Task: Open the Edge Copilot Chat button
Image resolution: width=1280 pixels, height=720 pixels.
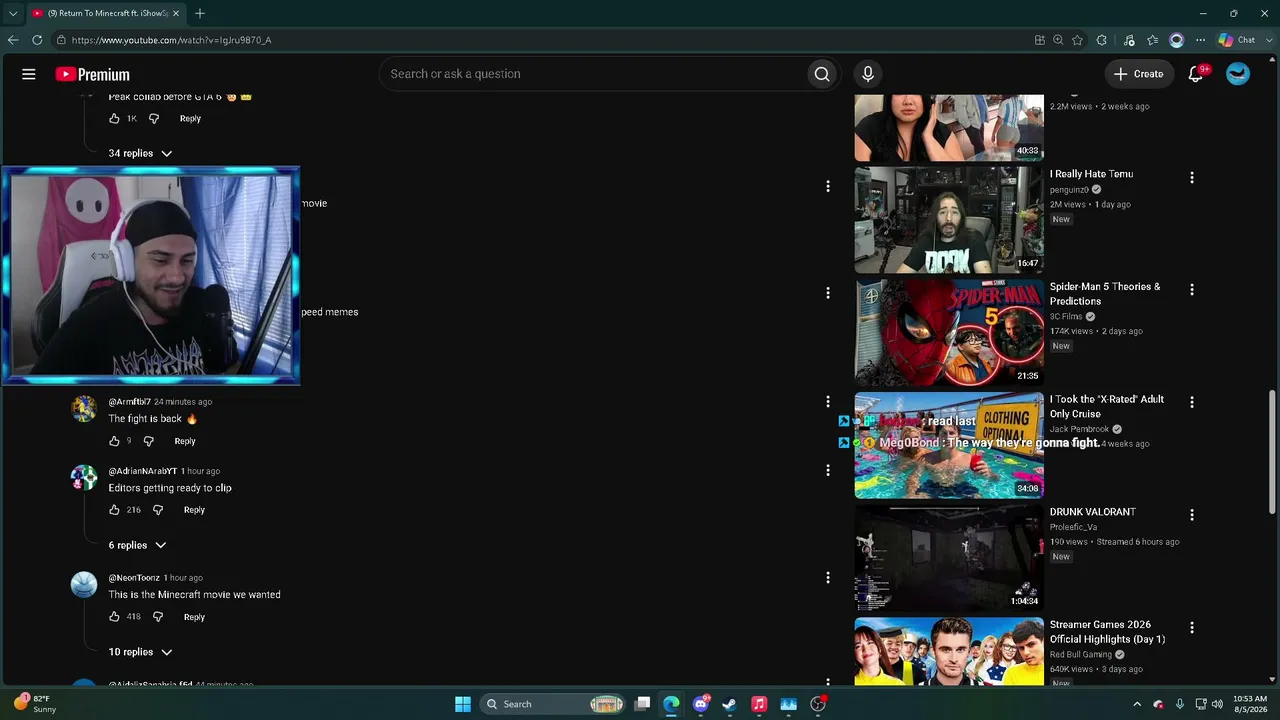Action: click(1237, 40)
